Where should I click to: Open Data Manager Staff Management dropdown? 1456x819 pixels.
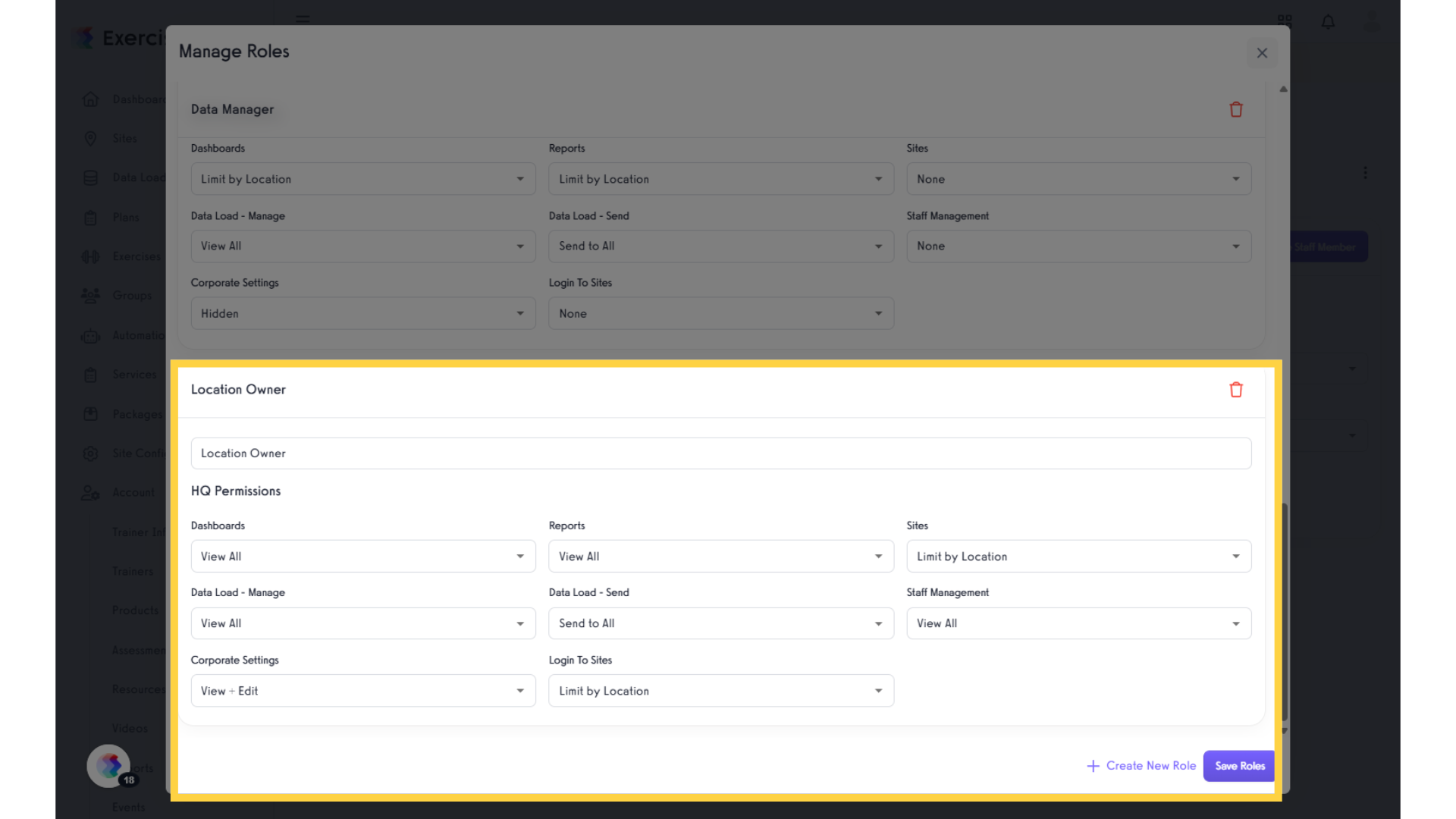pos(1079,246)
